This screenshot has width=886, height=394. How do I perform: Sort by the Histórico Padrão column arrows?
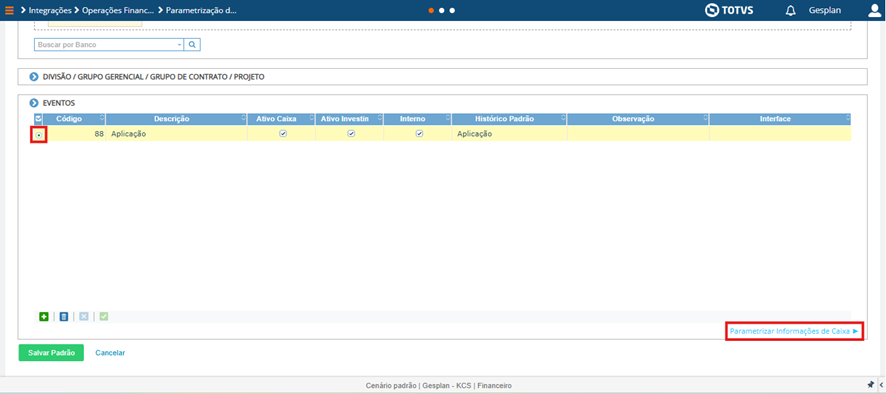563,119
